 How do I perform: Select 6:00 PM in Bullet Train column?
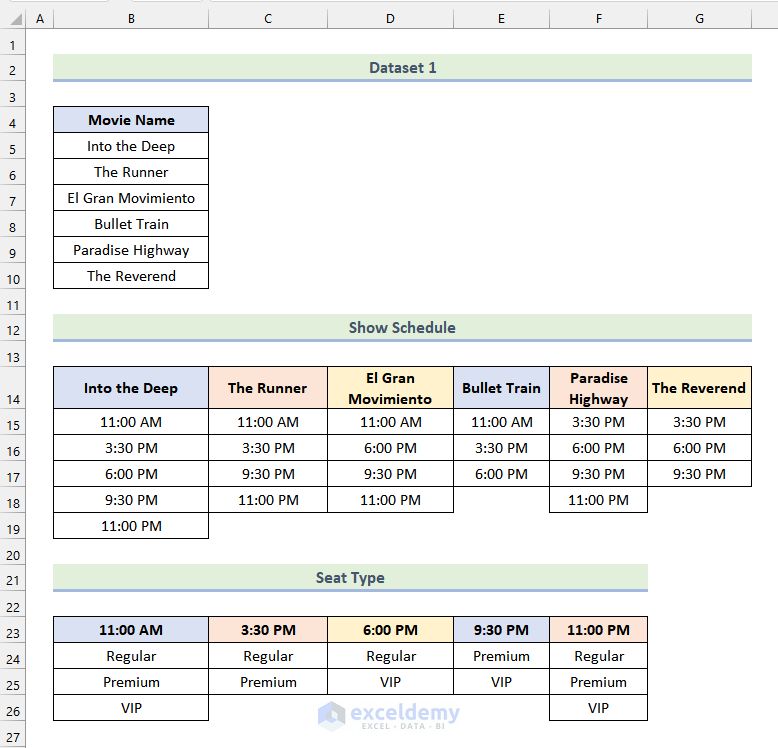coord(501,474)
